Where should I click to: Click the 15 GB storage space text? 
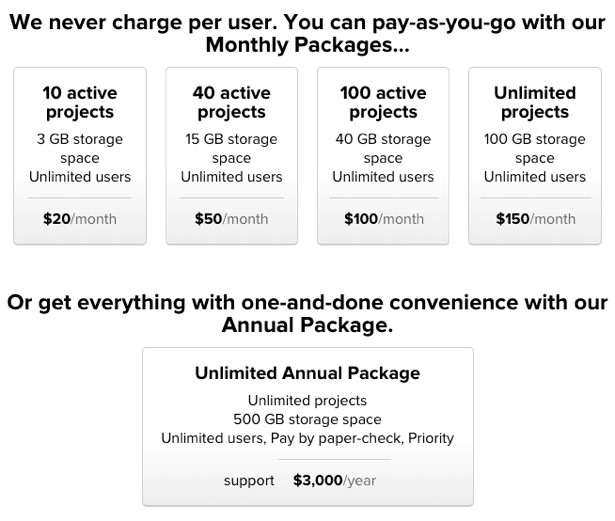pyautogui.click(x=231, y=148)
